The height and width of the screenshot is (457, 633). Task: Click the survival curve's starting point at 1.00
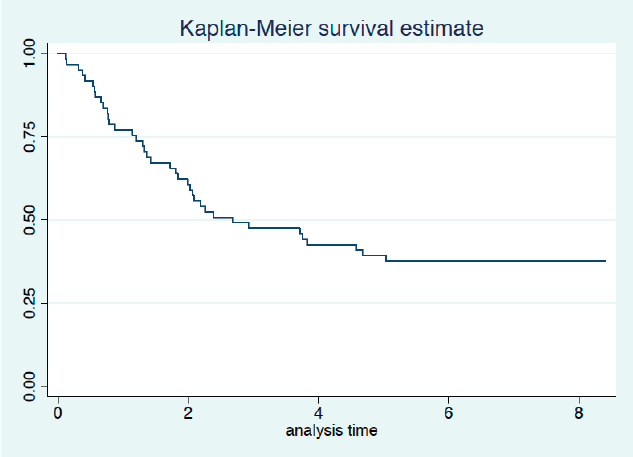click(59, 53)
